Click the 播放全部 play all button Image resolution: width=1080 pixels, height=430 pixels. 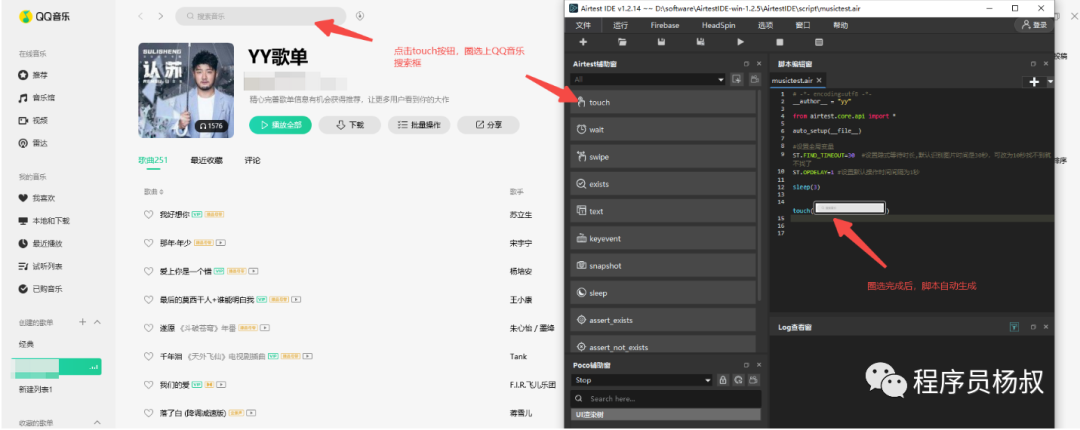point(280,125)
